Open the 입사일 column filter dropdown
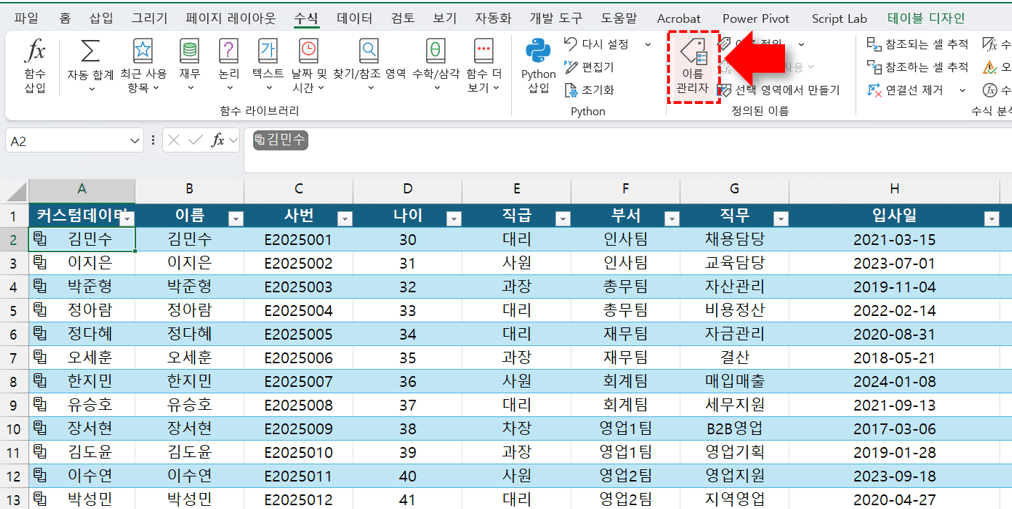This screenshot has width=1012, height=509. tap(990, 218)
